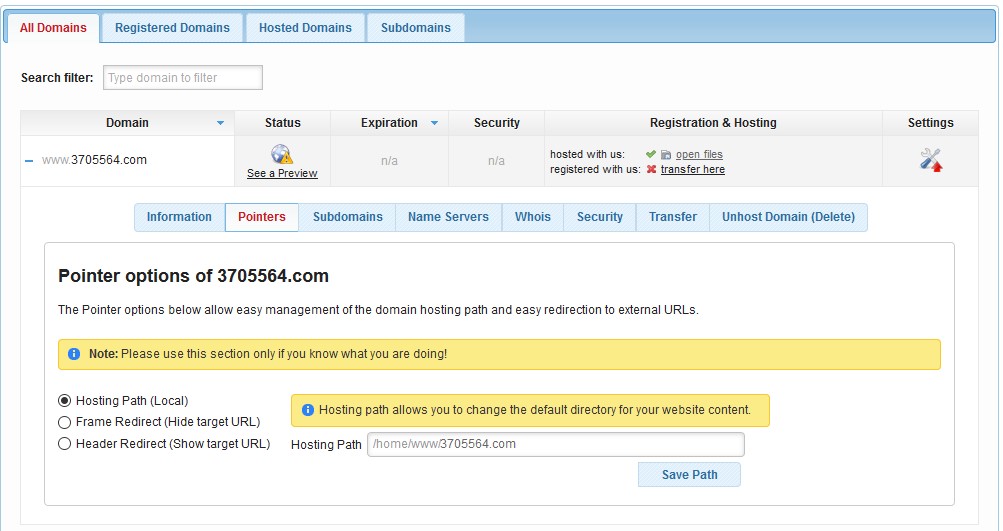Open the Security sub-tab
This screenshot has height=531, width=1003.
(599, 217)
